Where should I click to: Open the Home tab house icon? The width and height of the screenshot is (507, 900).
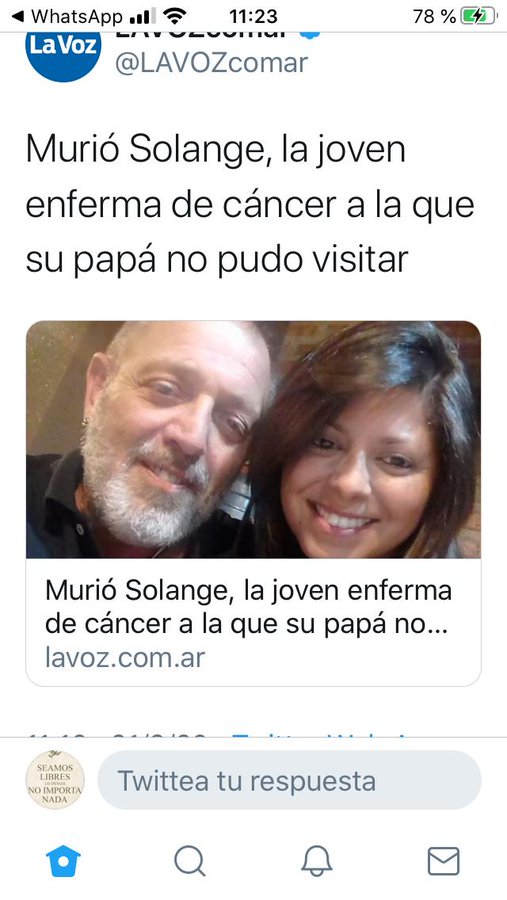coord(63,862)
